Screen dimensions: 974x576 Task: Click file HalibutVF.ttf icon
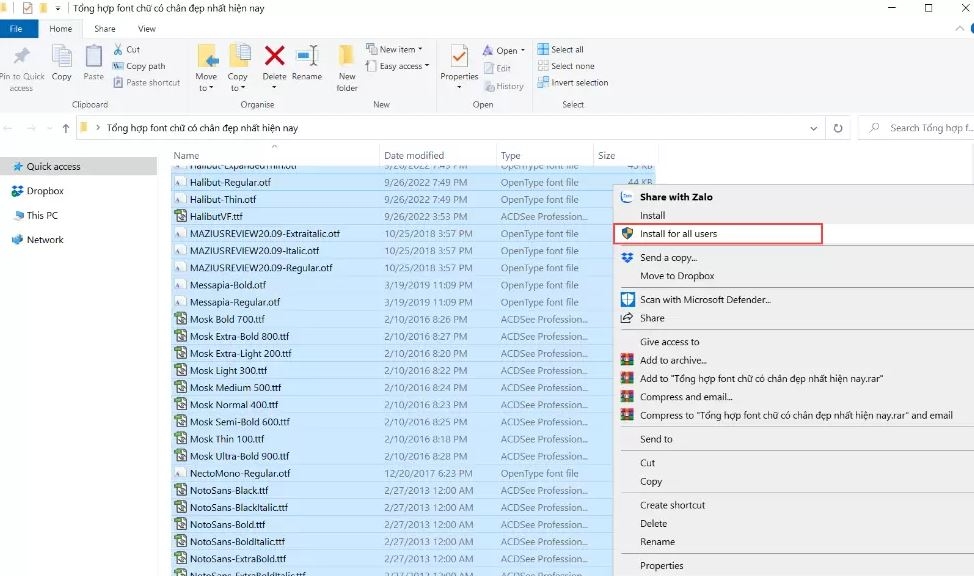point(181,216)
